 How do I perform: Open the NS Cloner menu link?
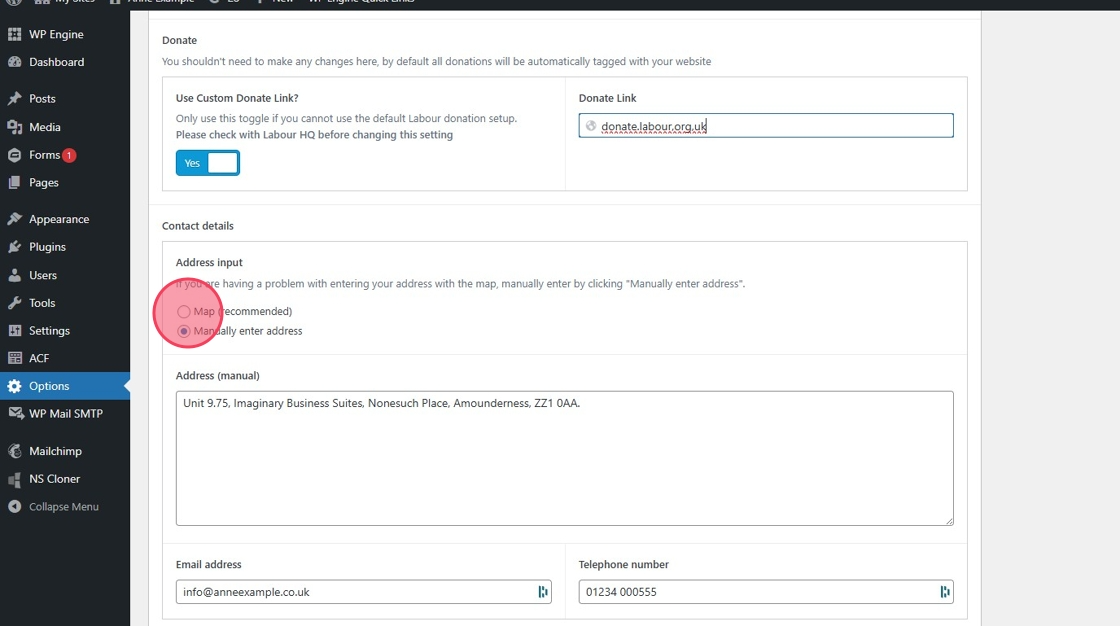pos(54,479)
